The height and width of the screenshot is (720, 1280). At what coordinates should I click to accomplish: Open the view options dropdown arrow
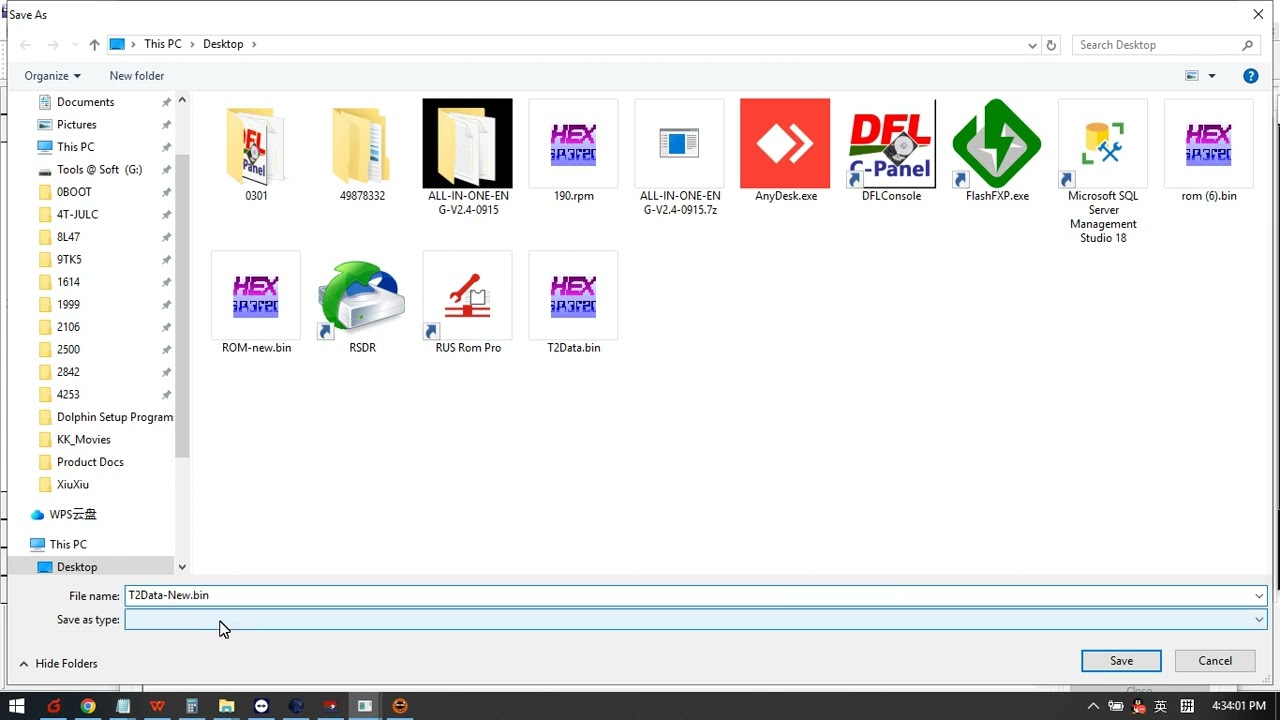1212,76
